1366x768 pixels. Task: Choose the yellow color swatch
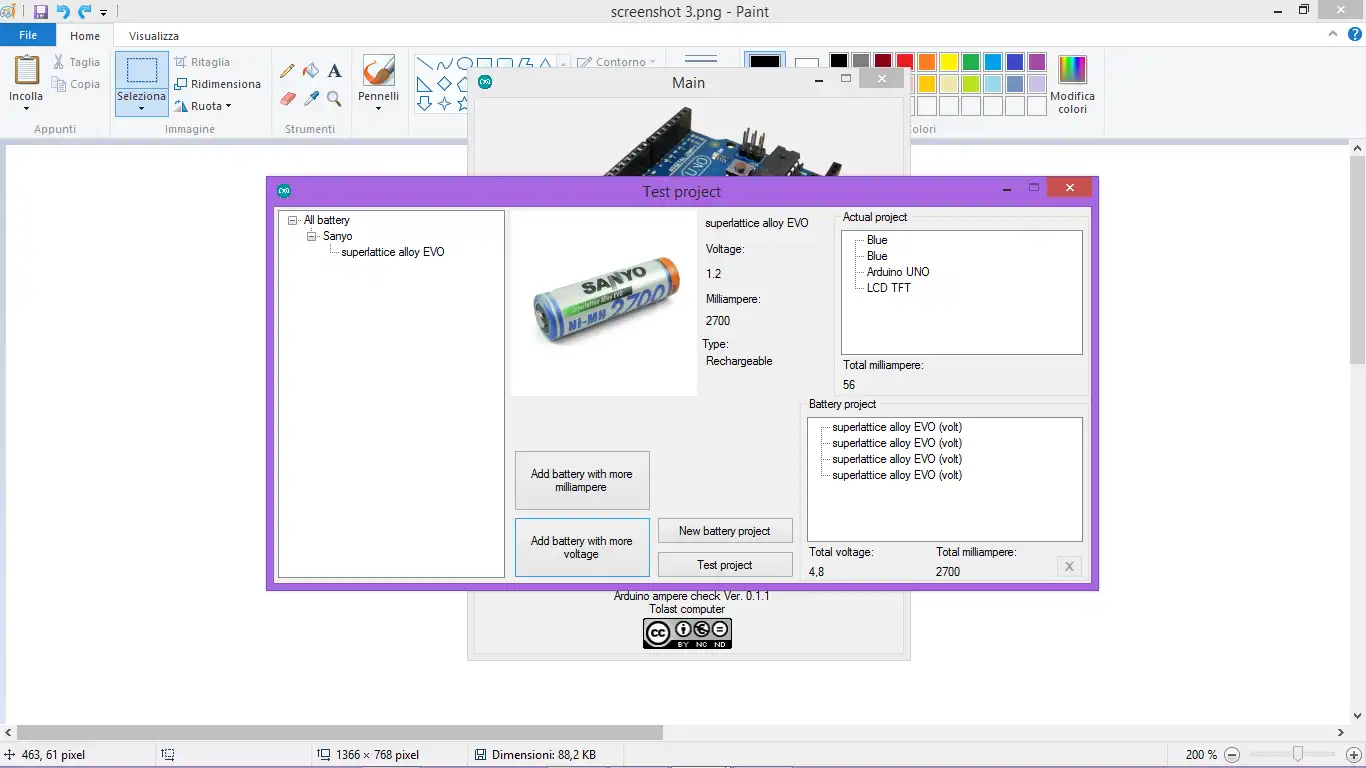(949, 62)
